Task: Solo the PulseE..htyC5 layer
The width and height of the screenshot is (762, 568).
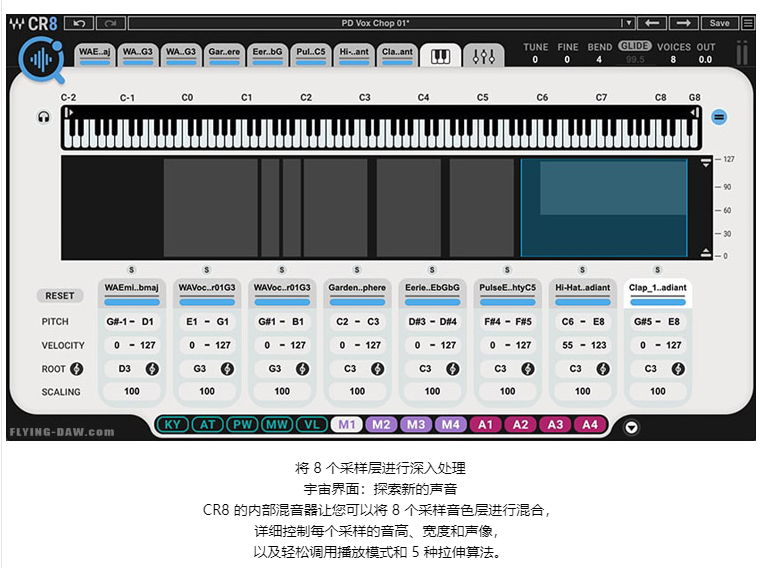Action: pyautogui.click(x=507, y=270)
